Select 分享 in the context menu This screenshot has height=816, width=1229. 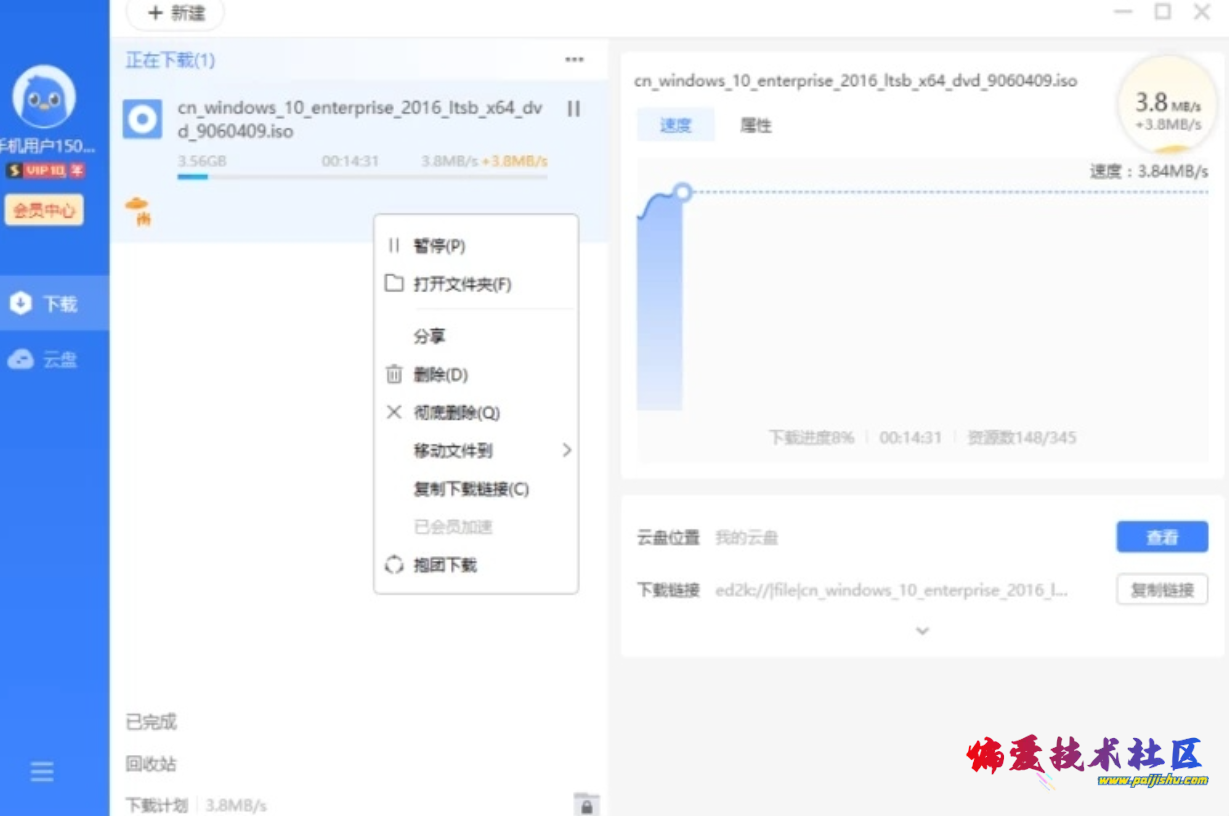point(476,337)
